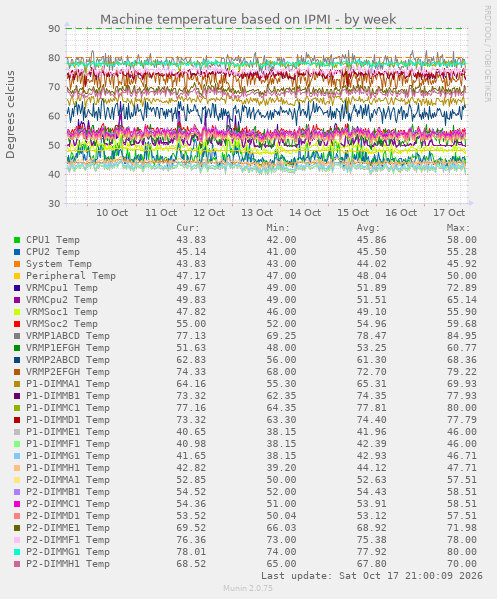Select the 'CPU2 Temp' legend label
This screenshot has height=599, width=497.
tap(53, 252)
